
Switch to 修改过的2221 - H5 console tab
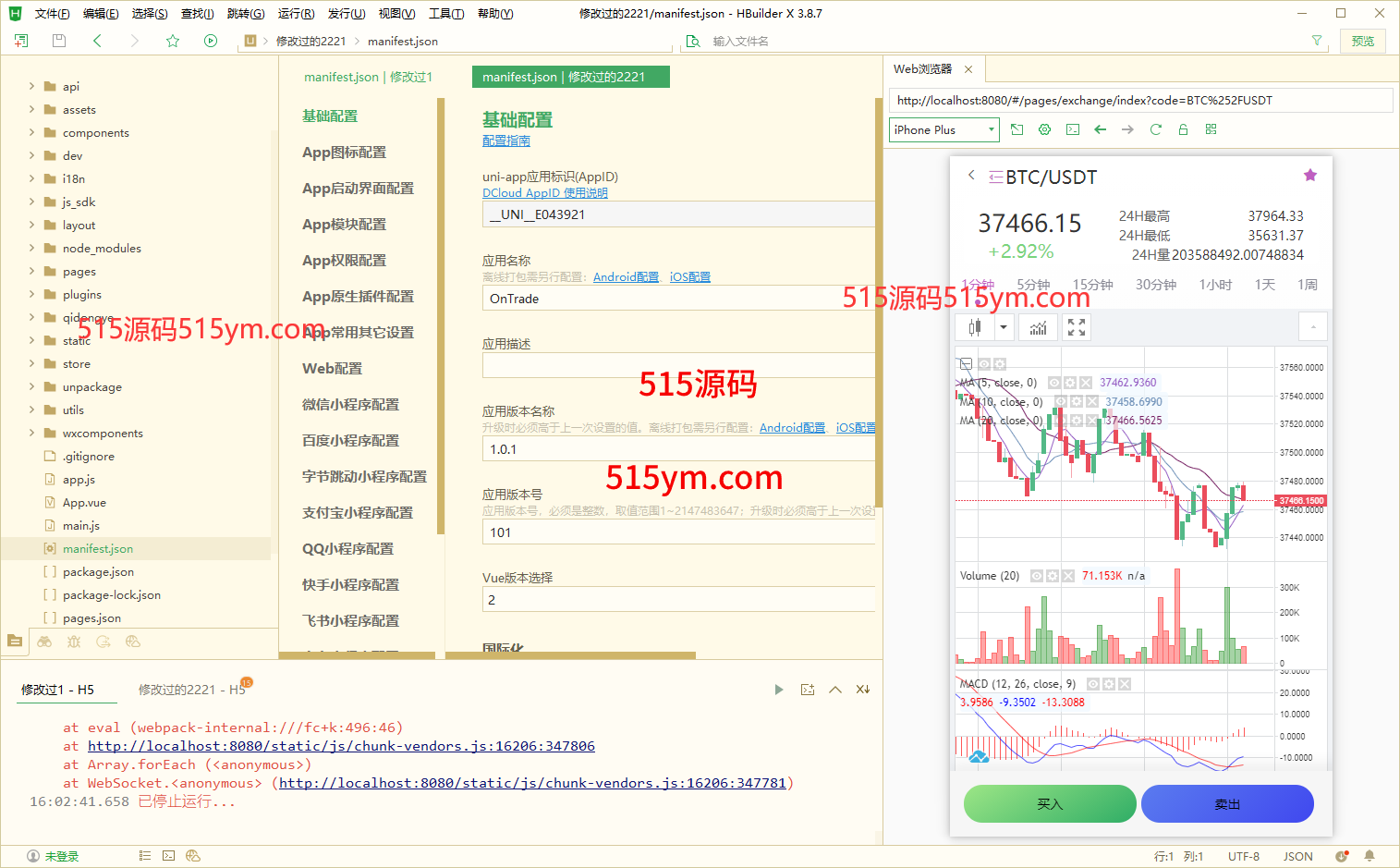(191, 690)
